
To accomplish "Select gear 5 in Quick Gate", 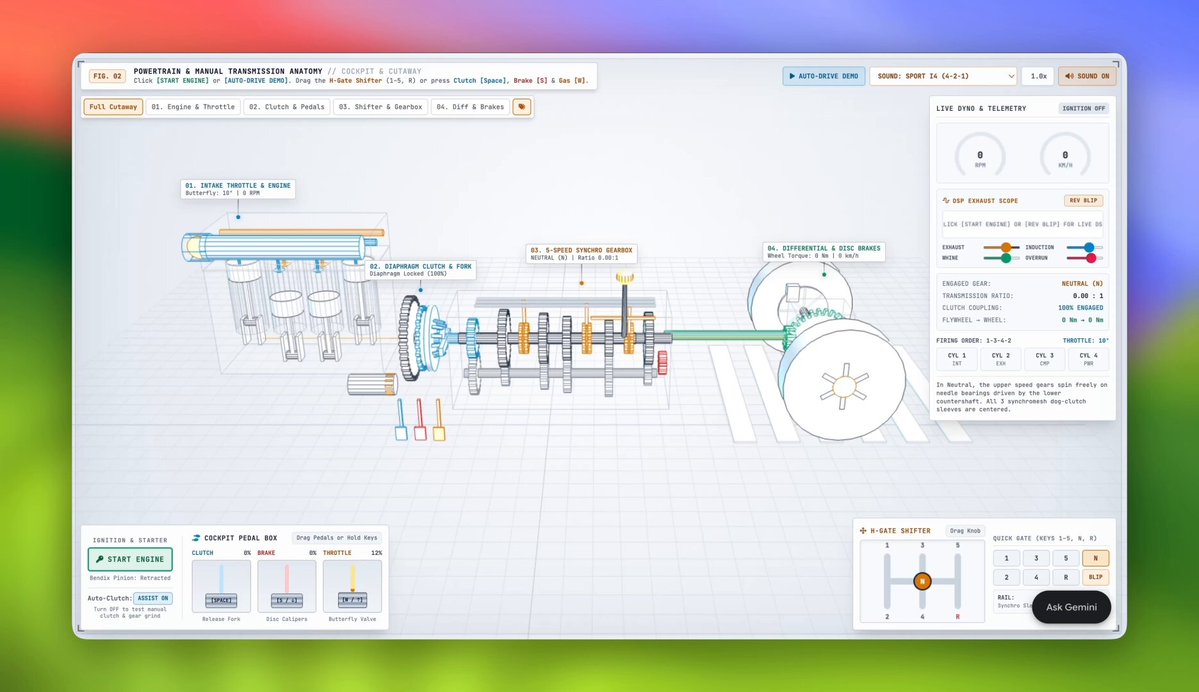I will [x=1066, y=558].
